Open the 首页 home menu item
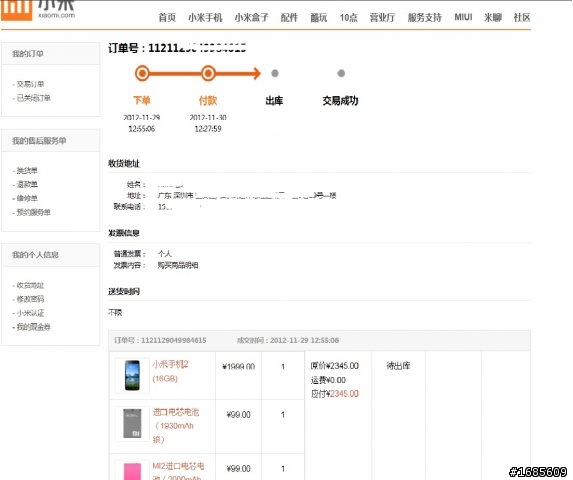Viewport: 573px width, 480px height. click(x=167, y=17)
